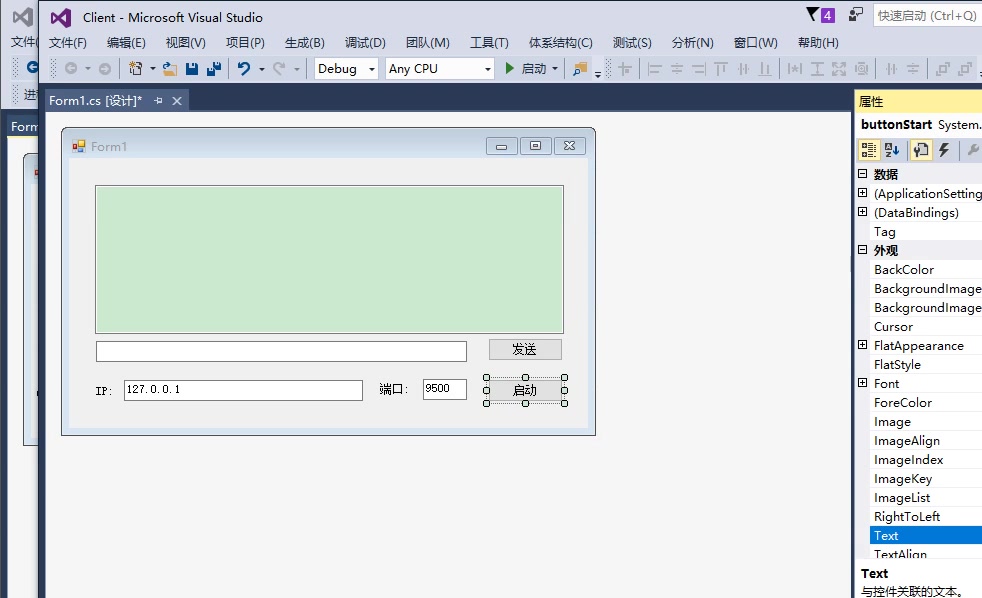Open the 调试(D) menu
This screenshot has height=598, width=982.
click(364, 42)
